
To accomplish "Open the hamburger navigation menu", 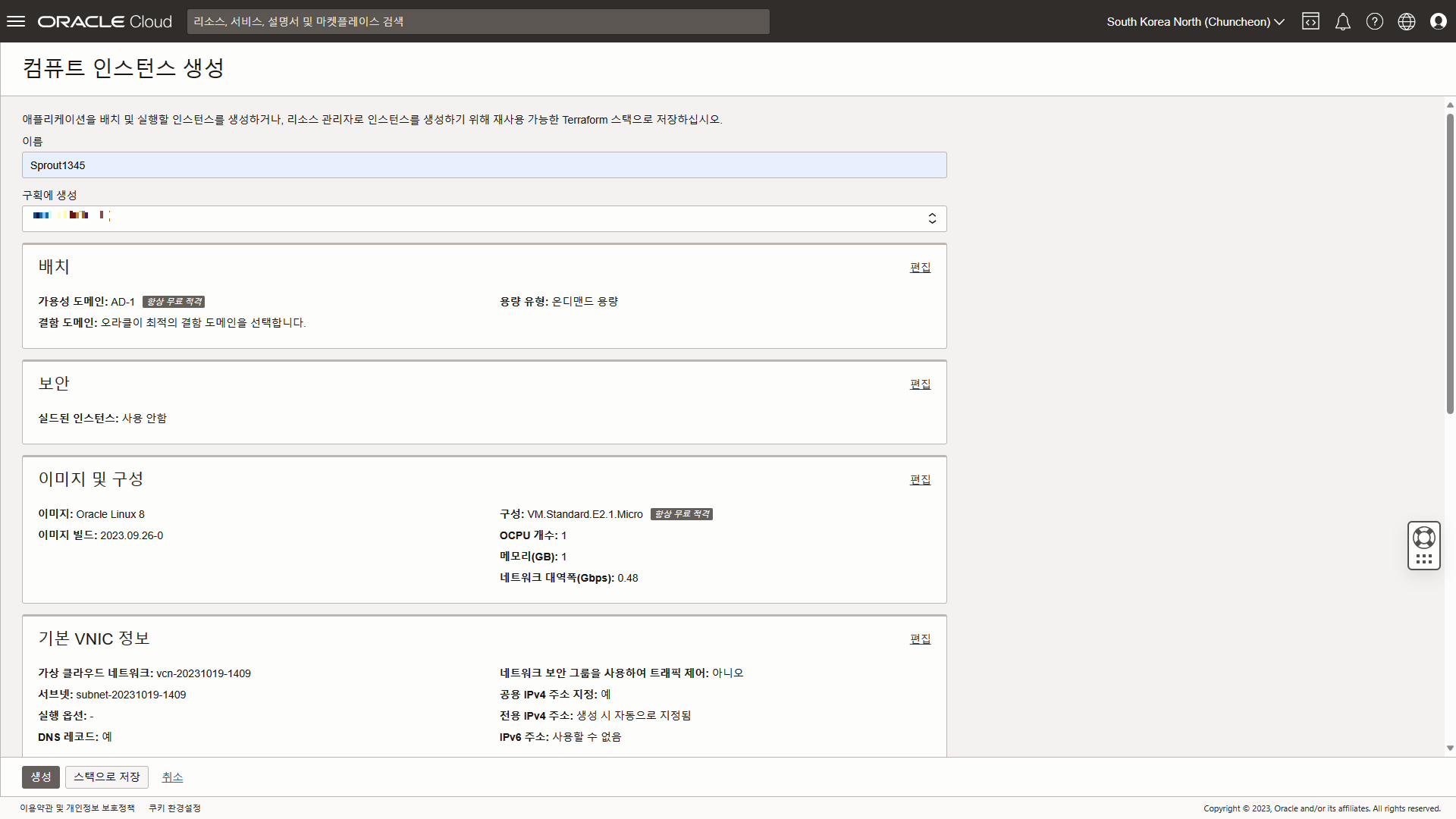I will 16,21.
